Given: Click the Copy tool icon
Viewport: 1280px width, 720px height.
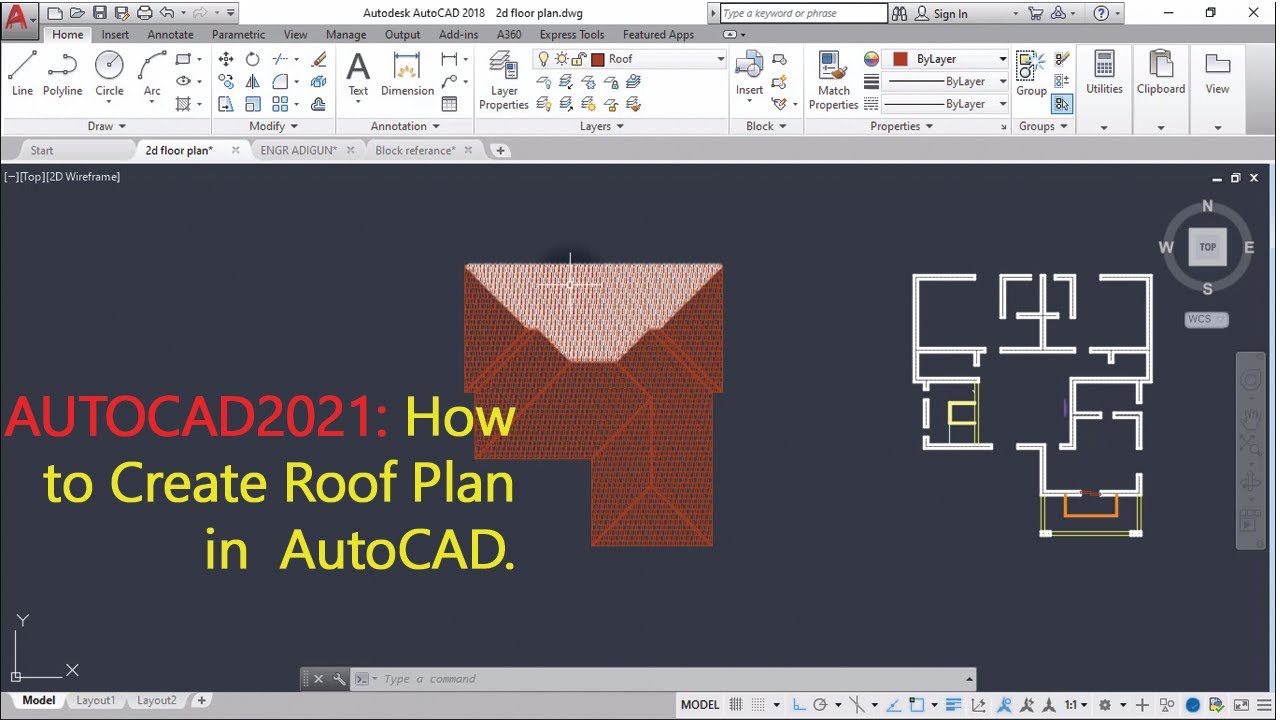Looking at the screenshot, I should [226, 82].
